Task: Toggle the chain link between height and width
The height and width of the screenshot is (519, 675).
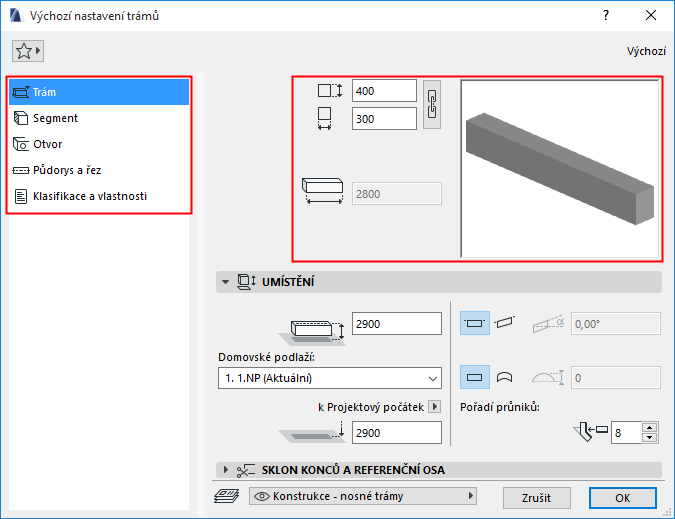Action: point(432,105)
